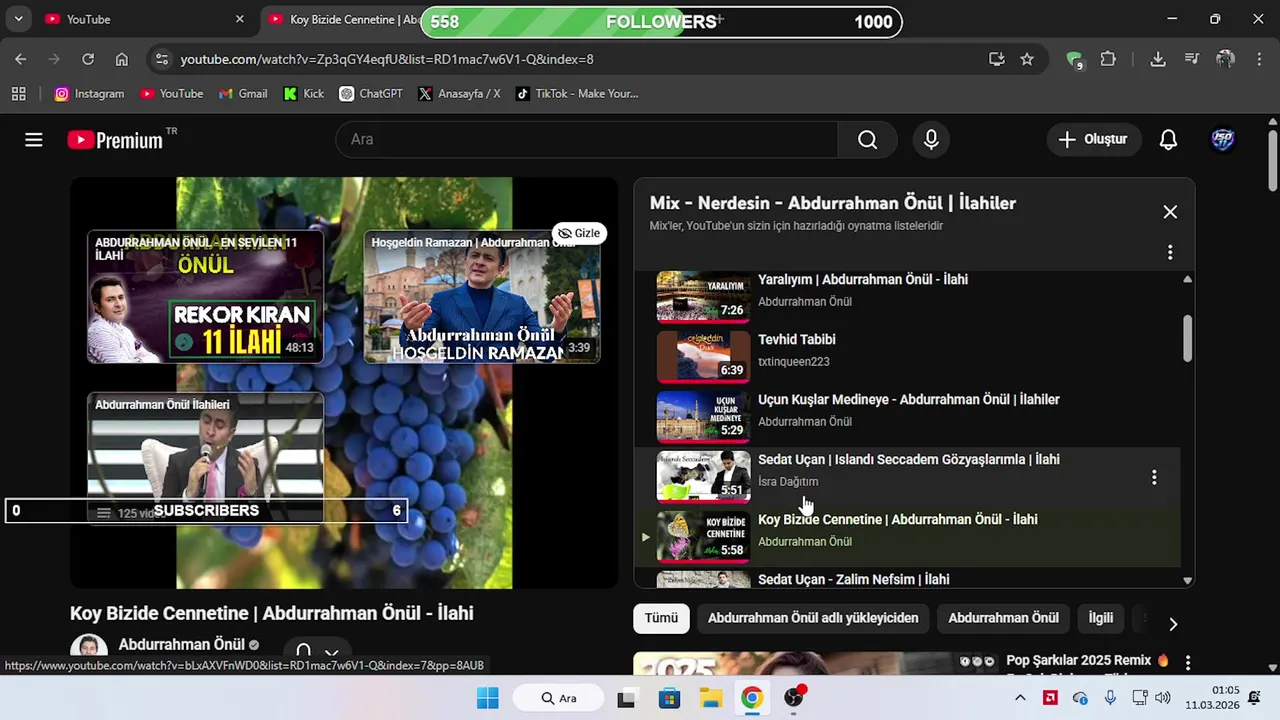
Task: Open the Chrome apps grid in bookmarks bar
Action: point(18,94)
